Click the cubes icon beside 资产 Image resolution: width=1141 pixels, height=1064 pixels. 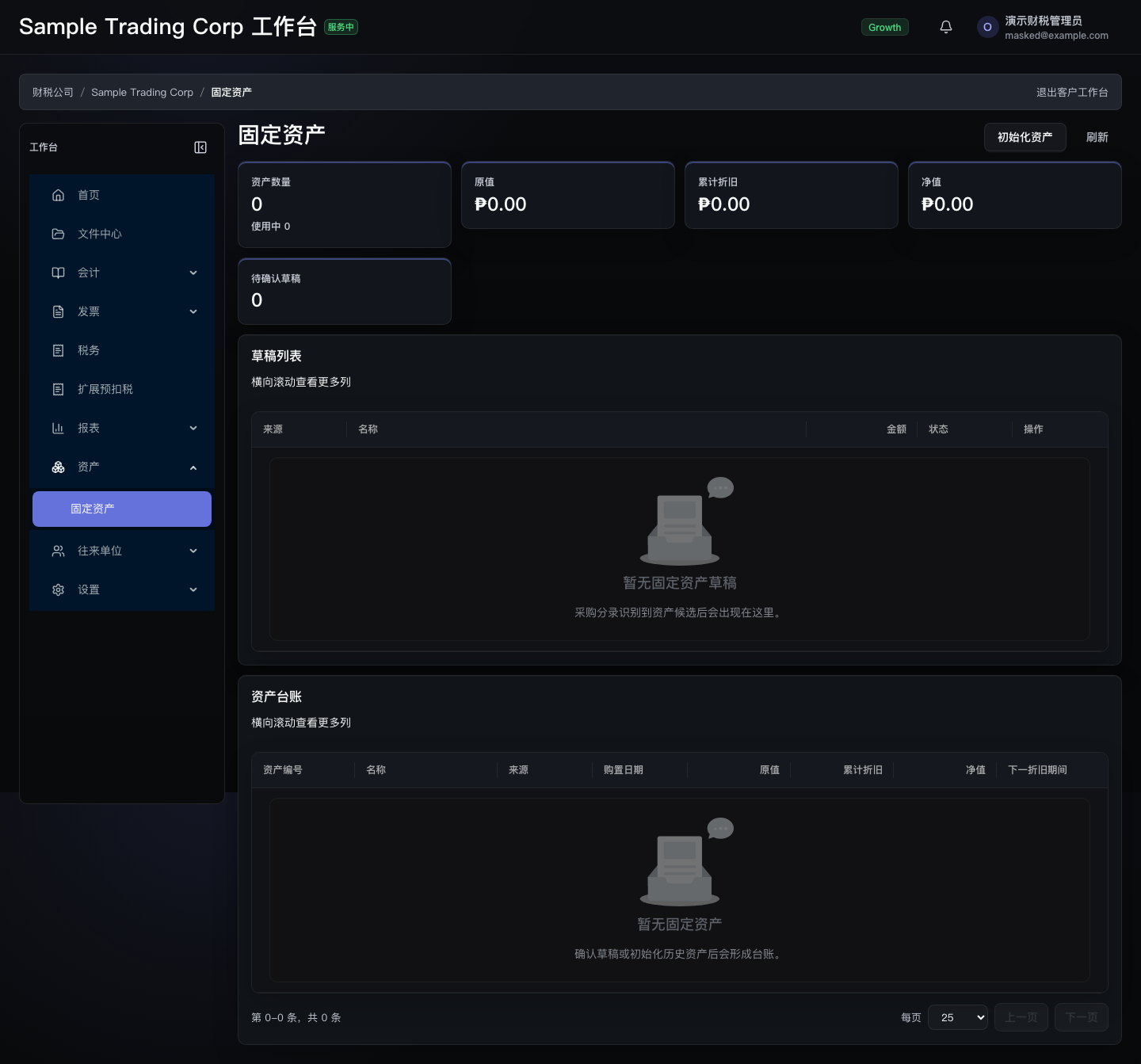(58, 467)
